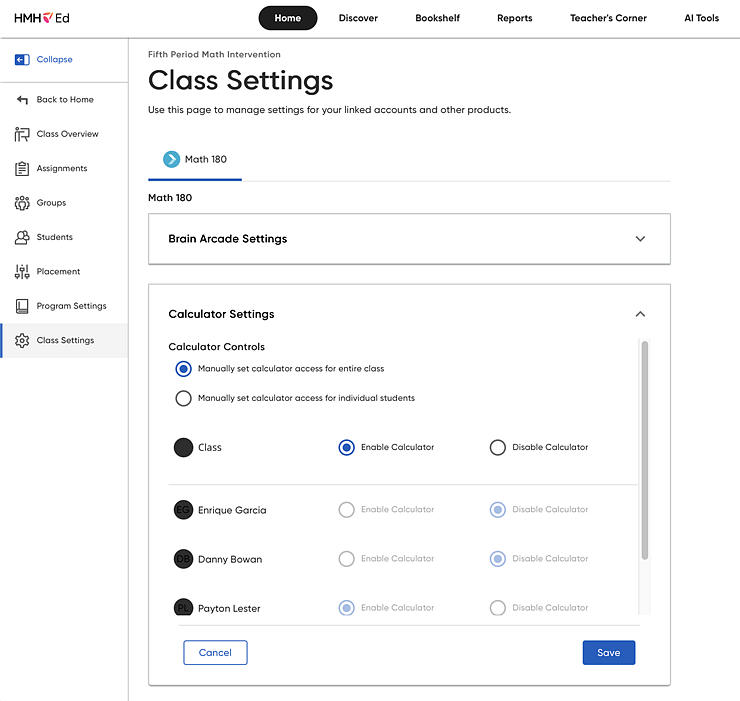
Task: Choose Disable Calculator for Class
Action: (x=497, y=447)
